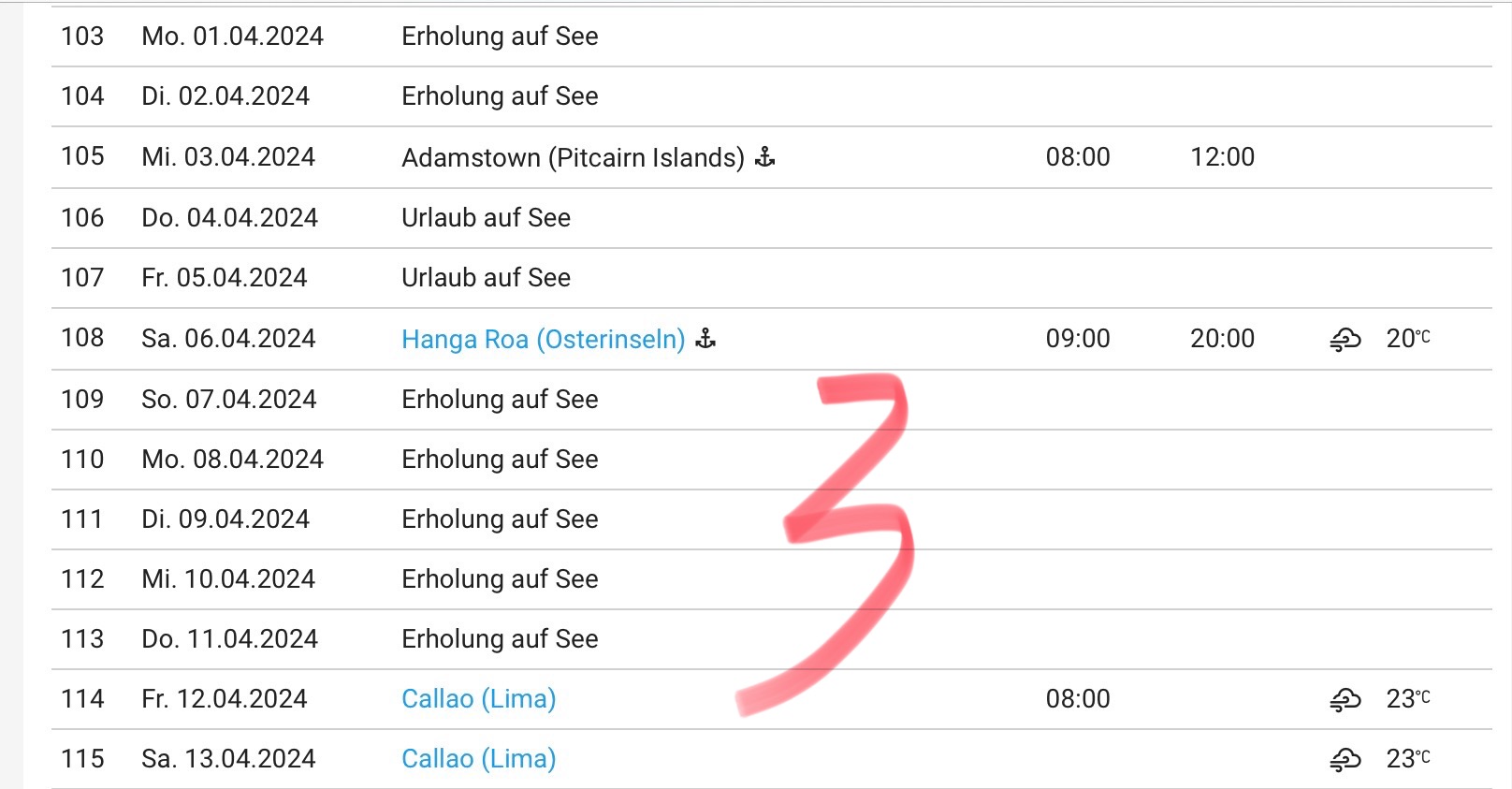Open Callao (Lima) link for Sa. 13.04.2024
Screen dimensions: 1512x789
coord(478,759)
